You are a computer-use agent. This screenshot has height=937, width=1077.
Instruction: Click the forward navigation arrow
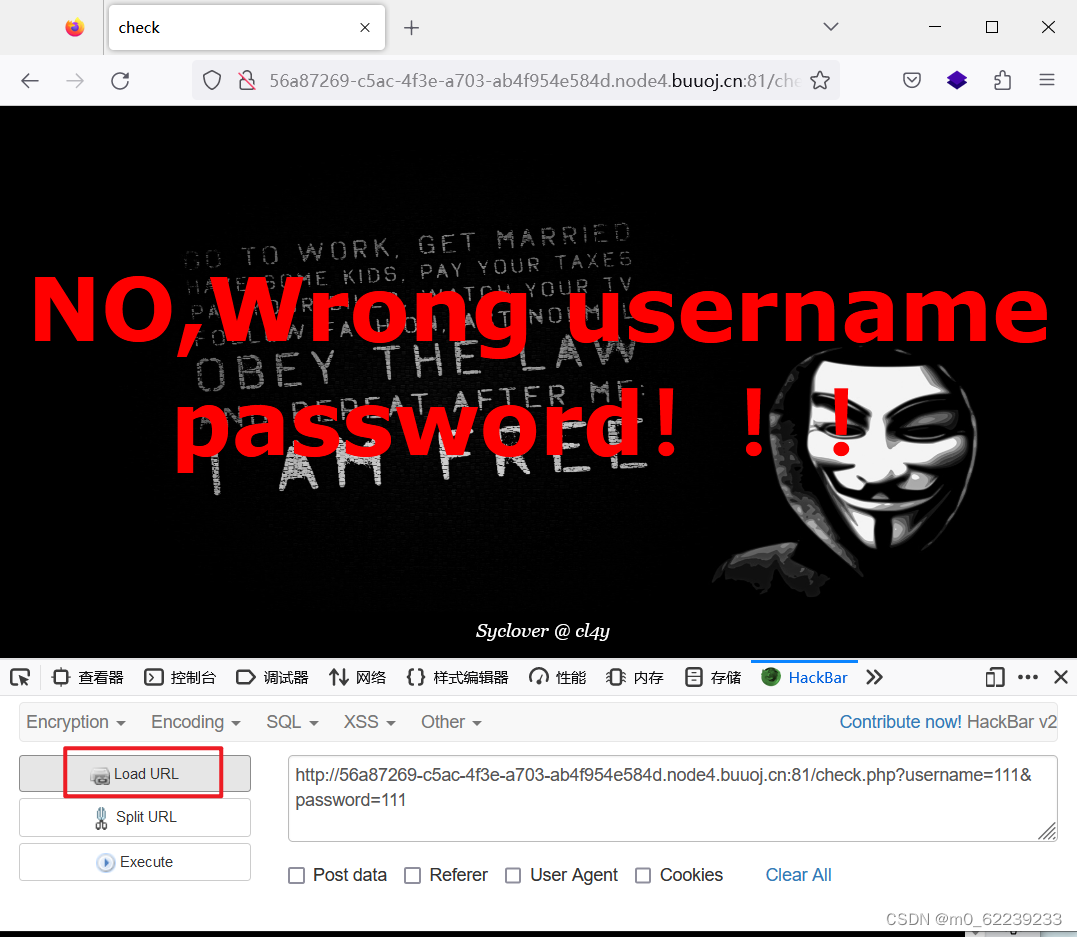pos(75,81)
